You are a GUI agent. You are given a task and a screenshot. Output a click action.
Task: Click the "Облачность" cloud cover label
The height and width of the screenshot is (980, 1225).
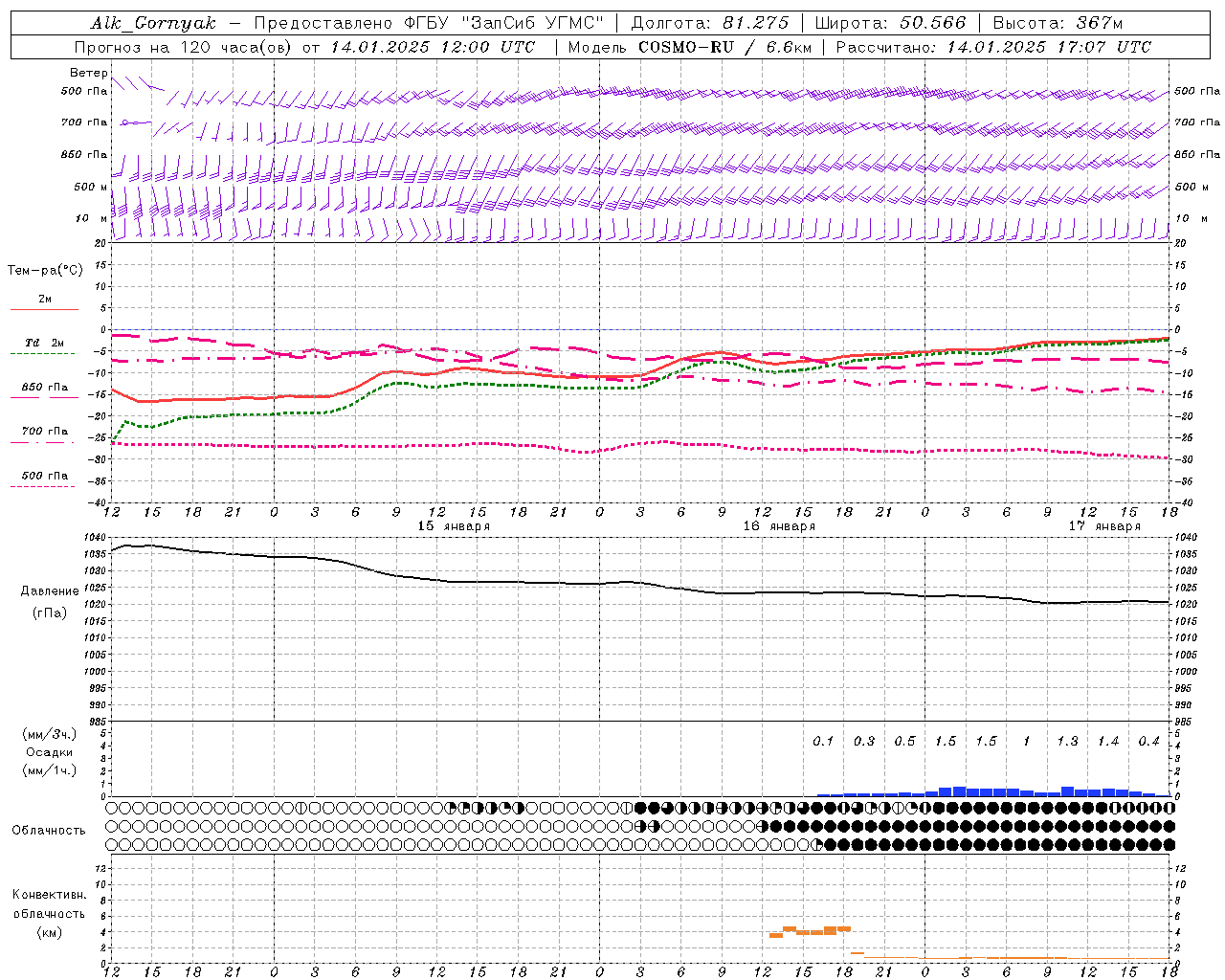tap(49, 830)
